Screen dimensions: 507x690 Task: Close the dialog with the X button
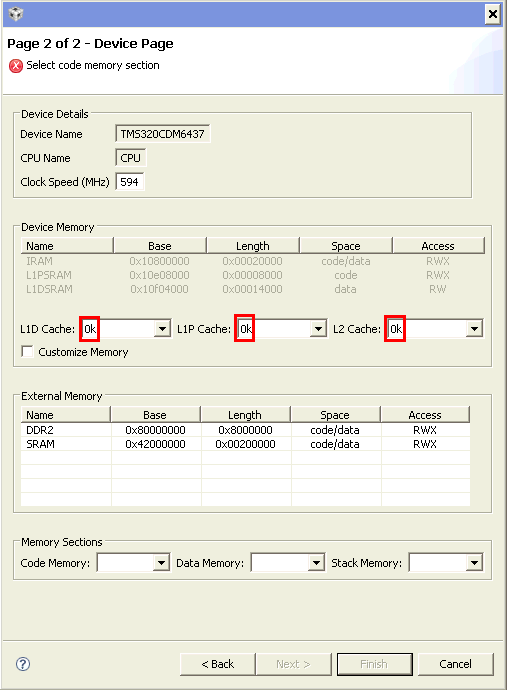tap(493, 14)
